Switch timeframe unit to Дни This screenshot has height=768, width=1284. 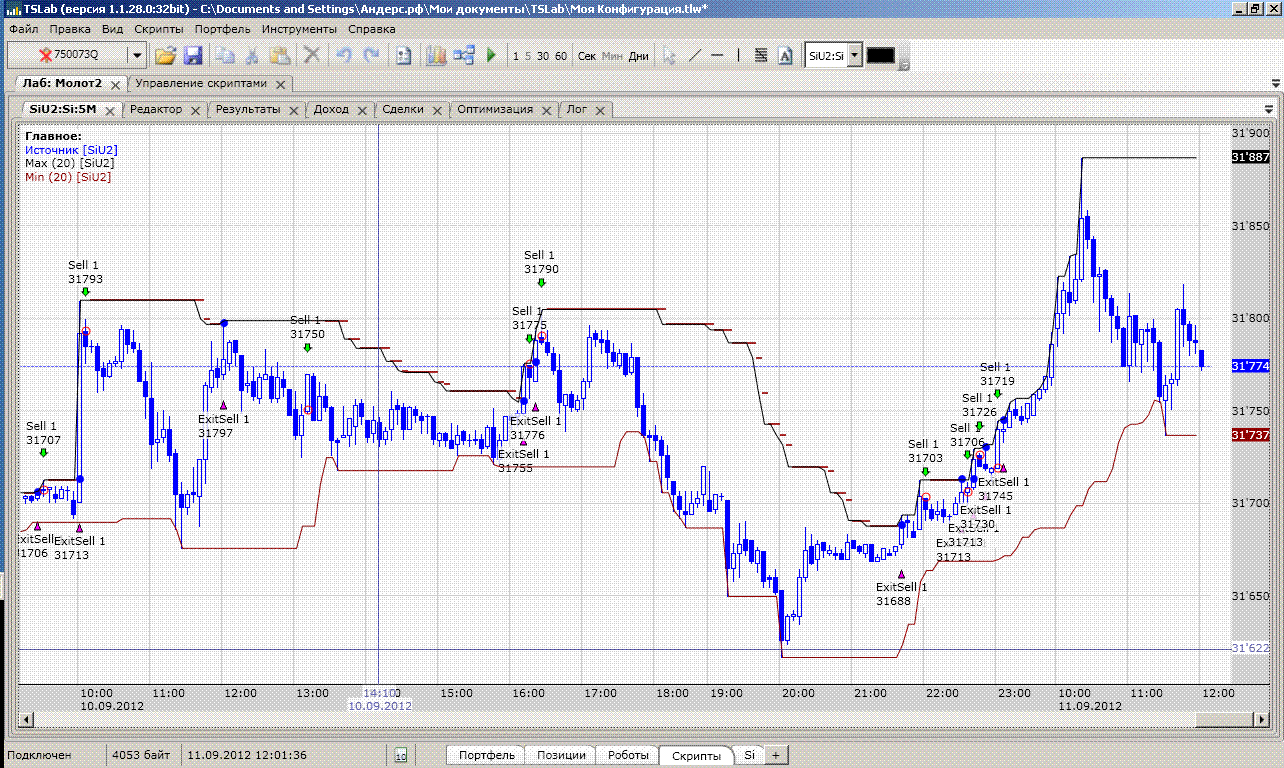638,56
